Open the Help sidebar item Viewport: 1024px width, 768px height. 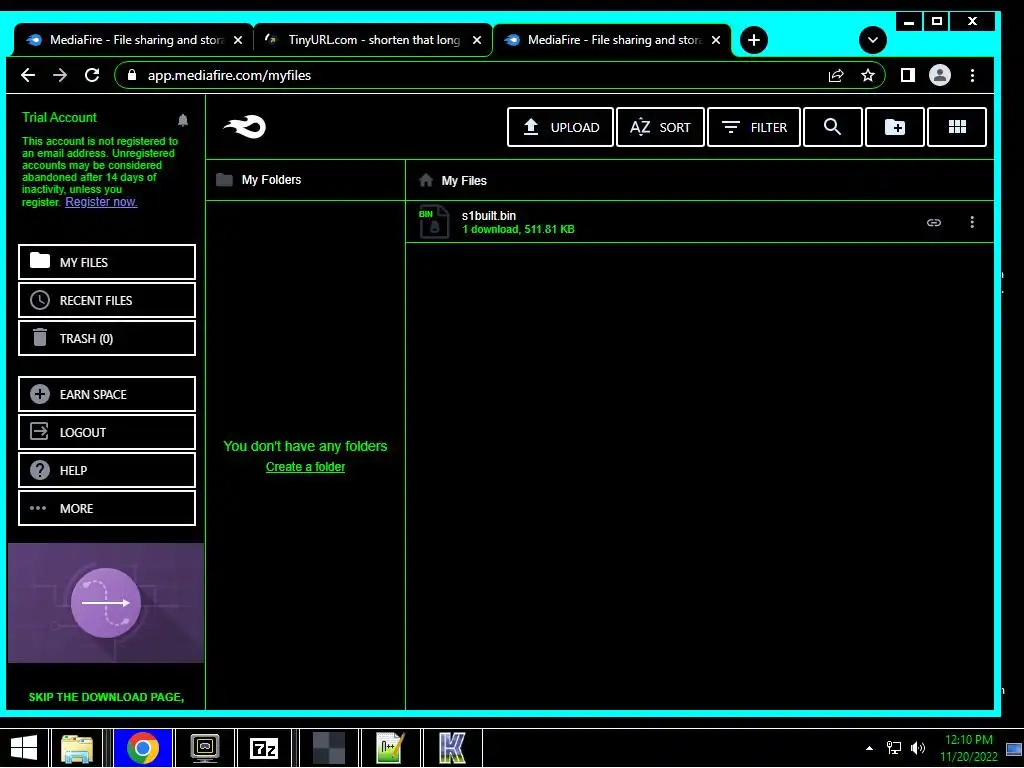[x=107, y=470]
